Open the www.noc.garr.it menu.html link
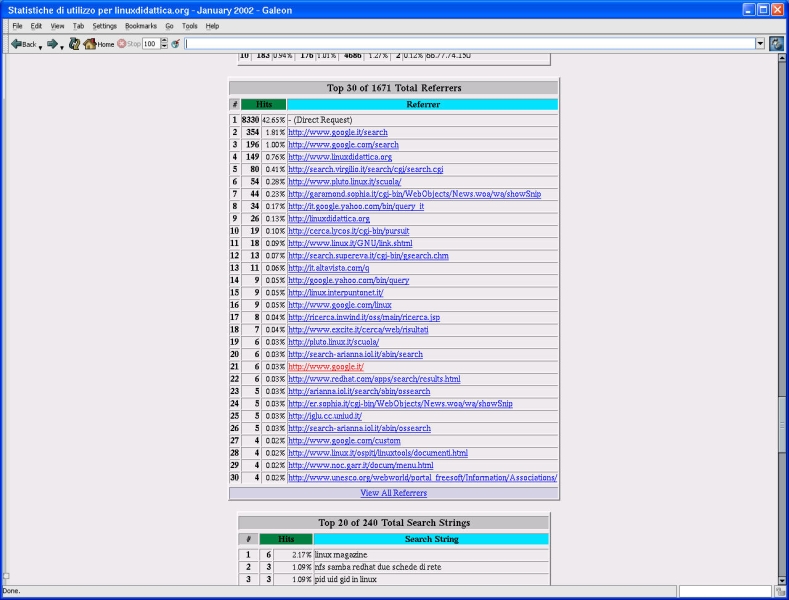The image size is (789, 600). pyautogui.click(x=360, y=466)
